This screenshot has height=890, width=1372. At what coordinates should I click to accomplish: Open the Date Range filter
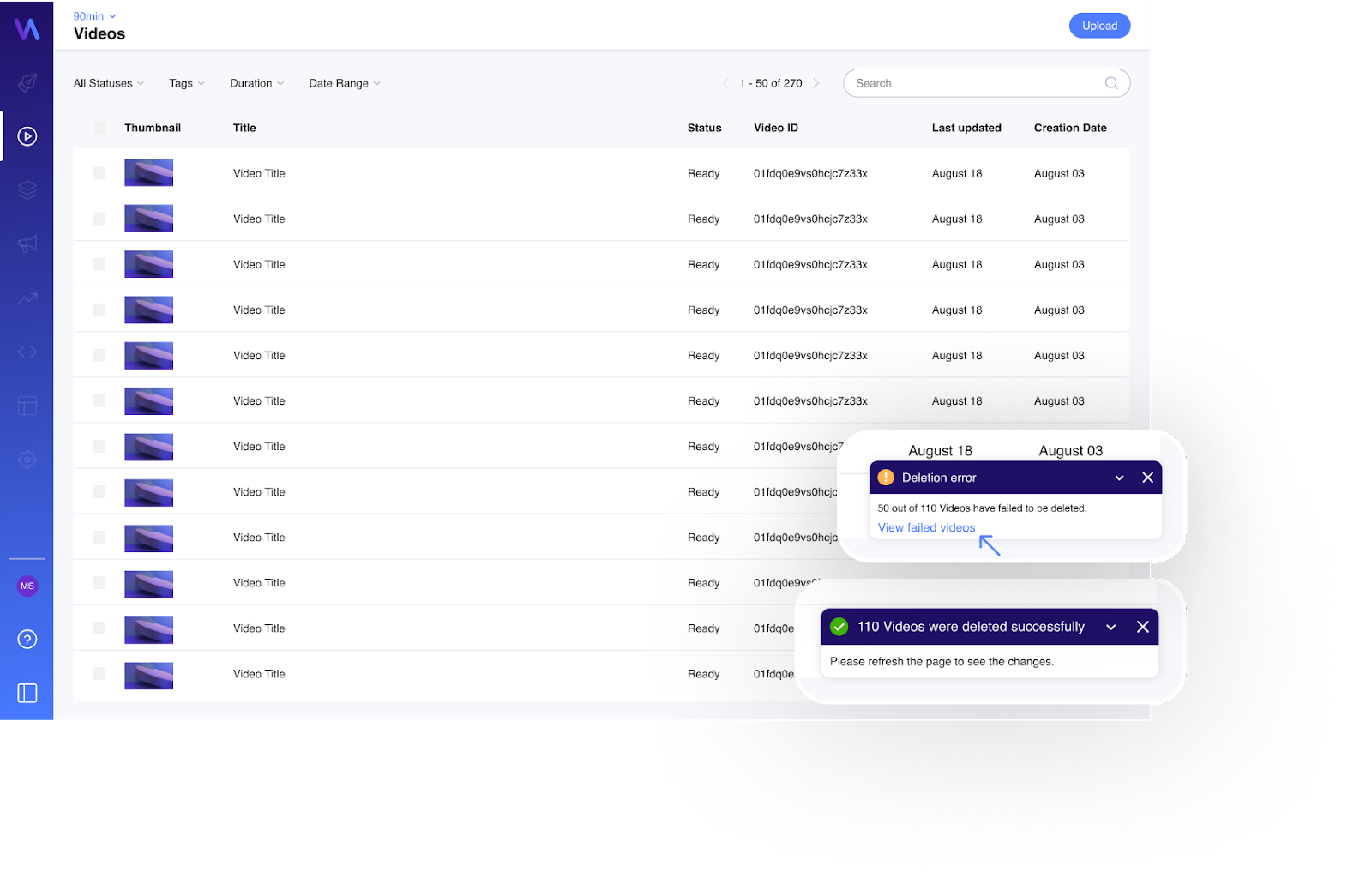pos(345,83)
